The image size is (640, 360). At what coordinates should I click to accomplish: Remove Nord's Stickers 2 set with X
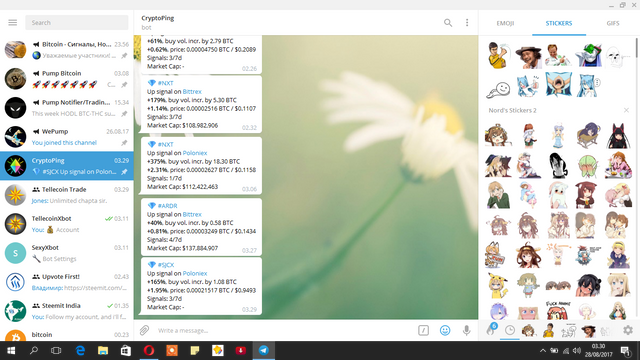pyautogui.click(x=626, y=110)
